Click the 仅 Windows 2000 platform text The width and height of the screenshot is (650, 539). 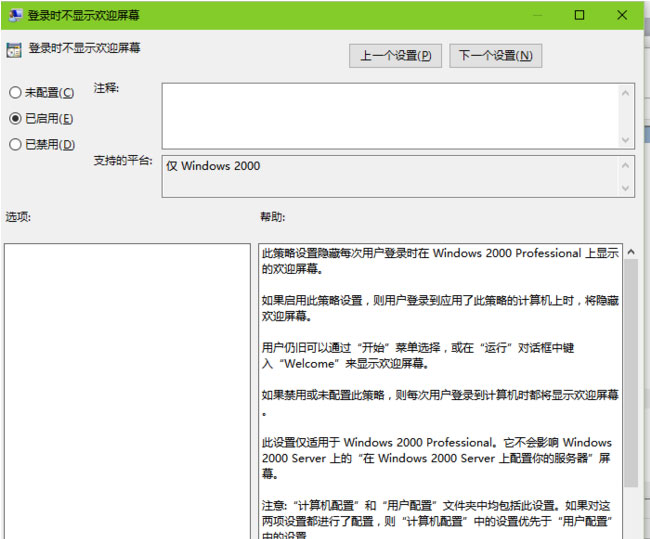pos(213,166)
